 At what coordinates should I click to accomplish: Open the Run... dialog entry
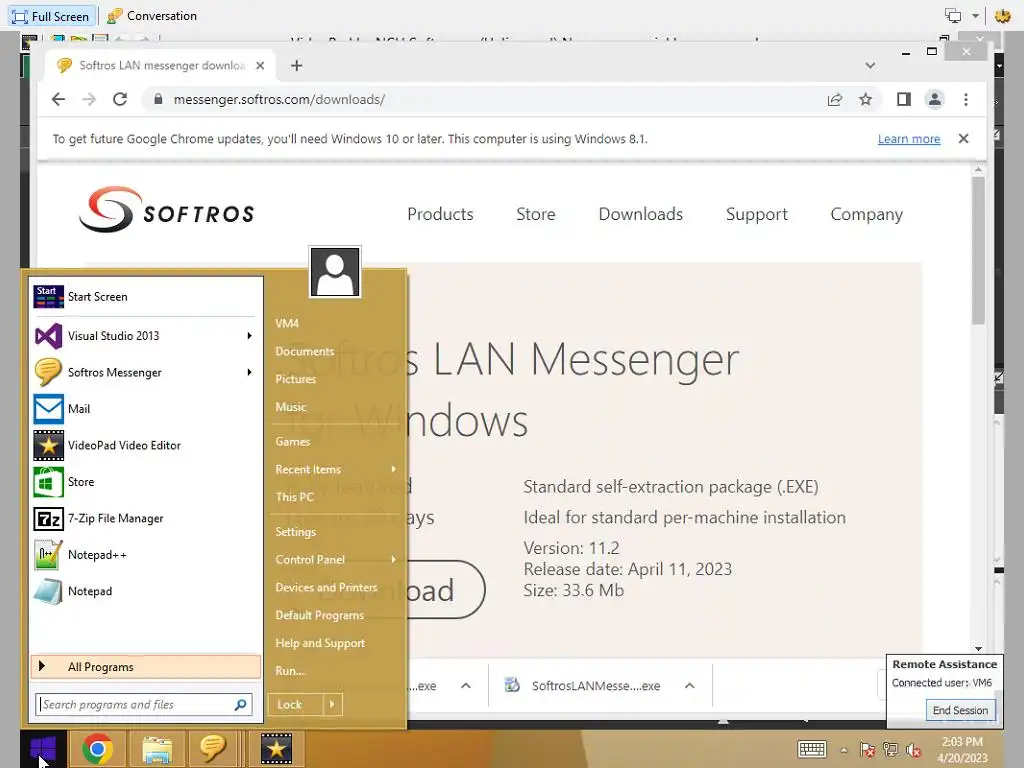290,671
